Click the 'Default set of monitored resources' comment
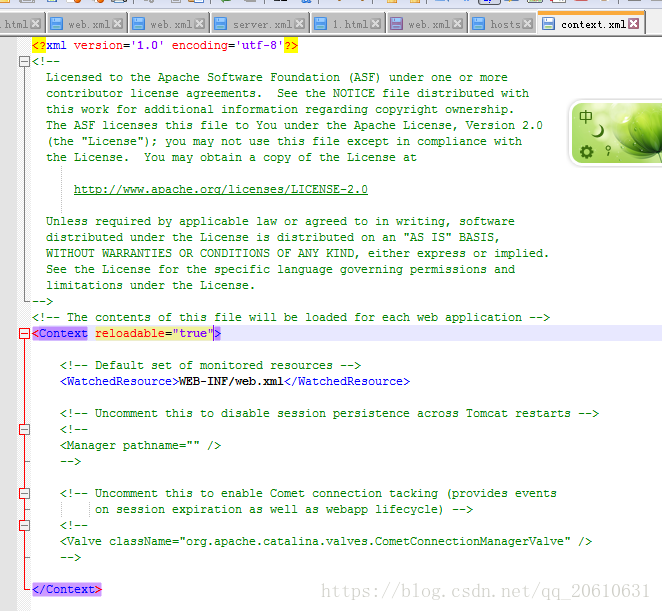The width and height of the screenshot is (662, 611). (210, 365)
